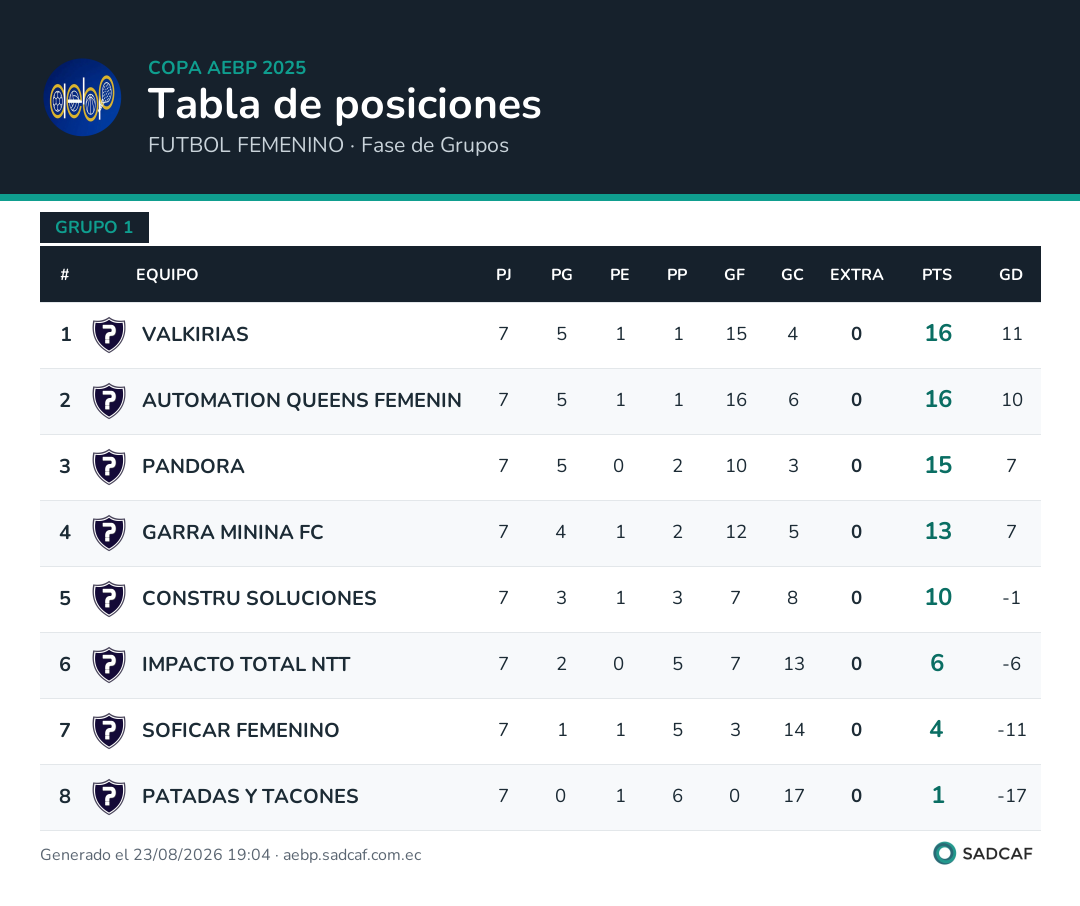Click the SADCAF ring logo icon
The width and height of the screenshot is (1080, 906).
point(944,853)
